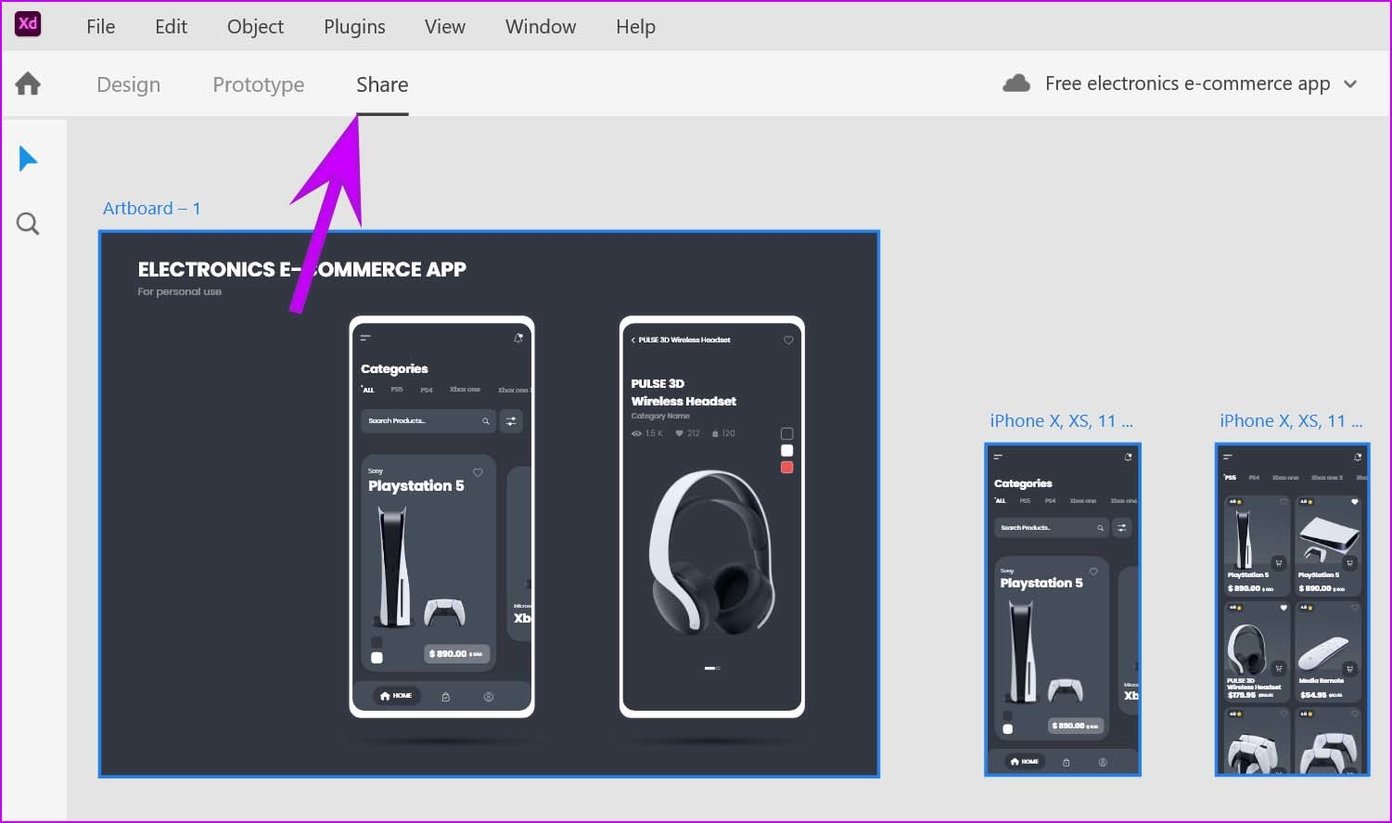
Task: Click the search field in Categories mockup
Action: pos(428,421)
